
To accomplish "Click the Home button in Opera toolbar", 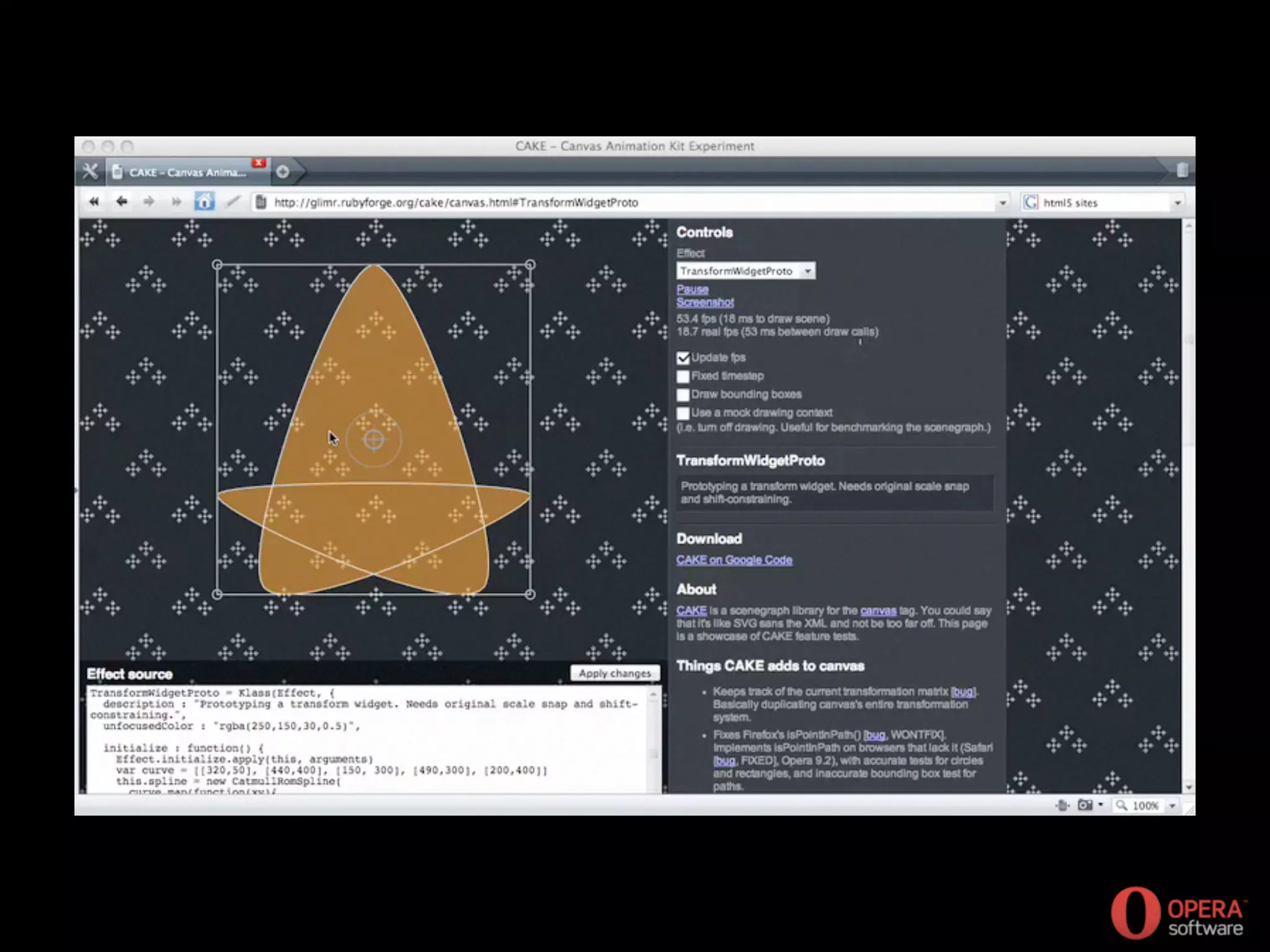I will pos(204,201).
